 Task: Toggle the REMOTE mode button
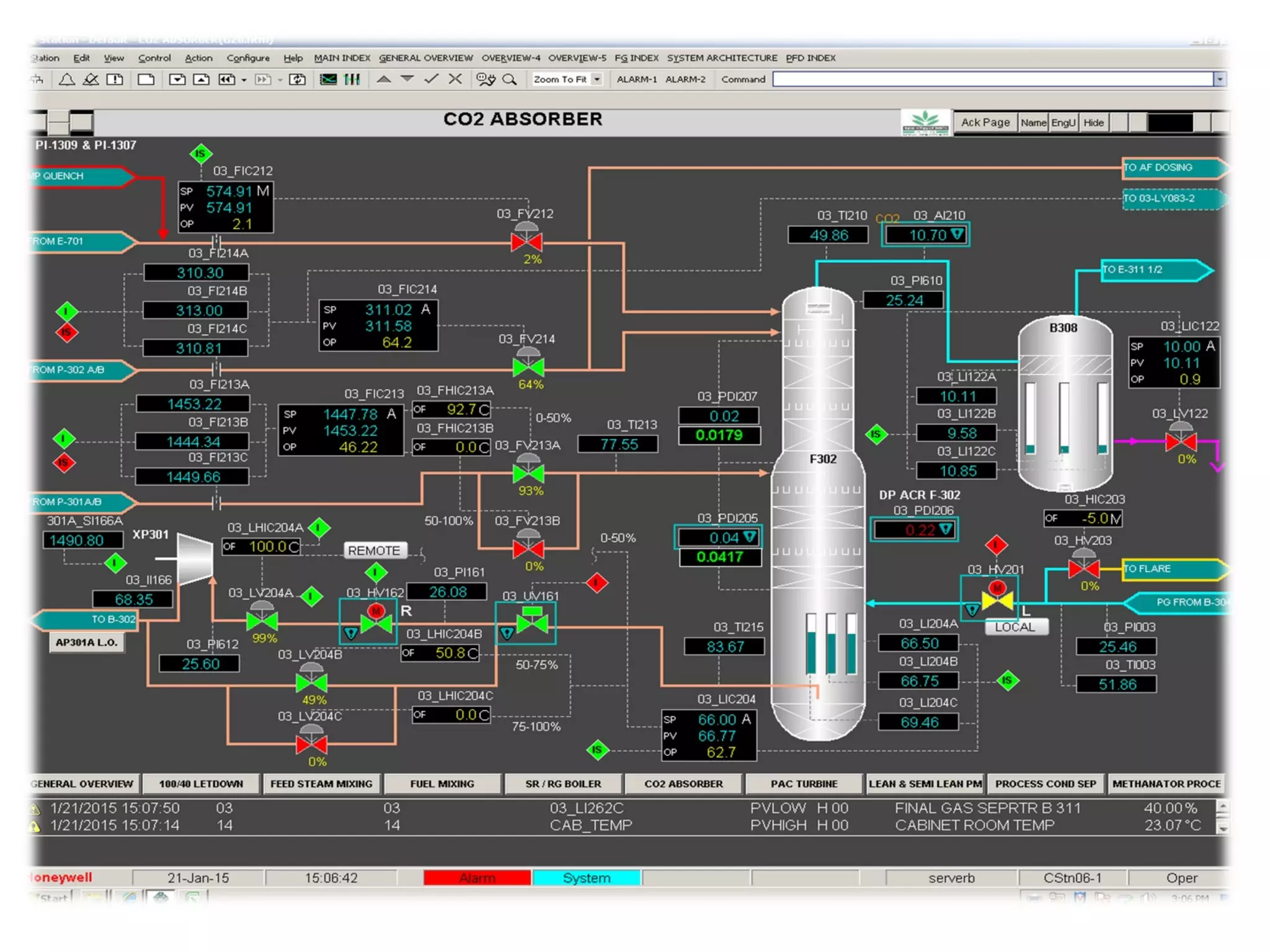(x=375, y=550)
